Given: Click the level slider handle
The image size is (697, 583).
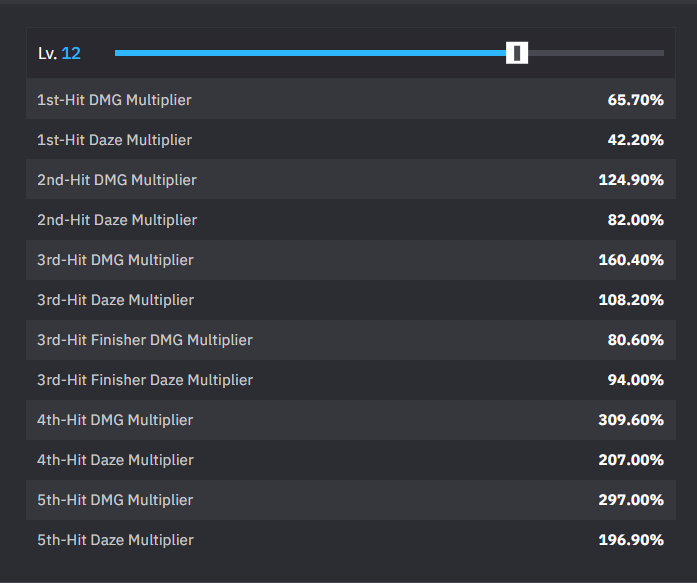Looking at the screenshot, I should [517, 53].
